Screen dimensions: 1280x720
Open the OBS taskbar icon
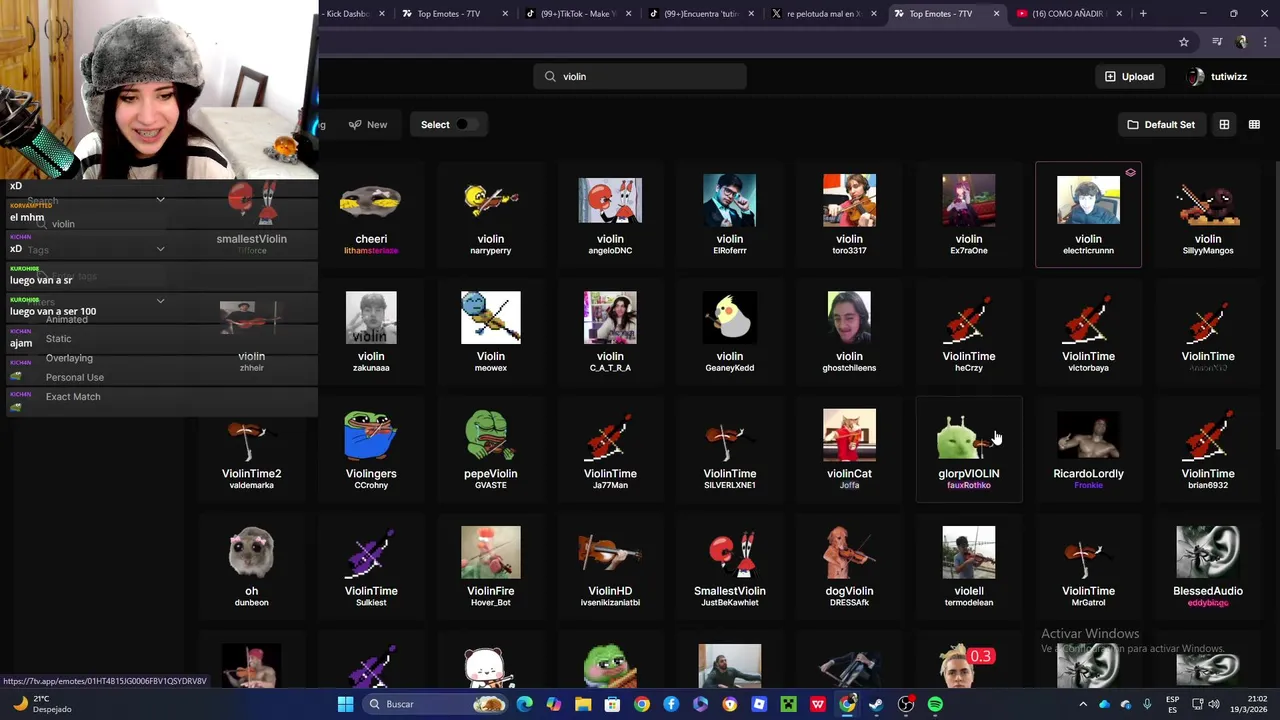(x=906, y=704)
